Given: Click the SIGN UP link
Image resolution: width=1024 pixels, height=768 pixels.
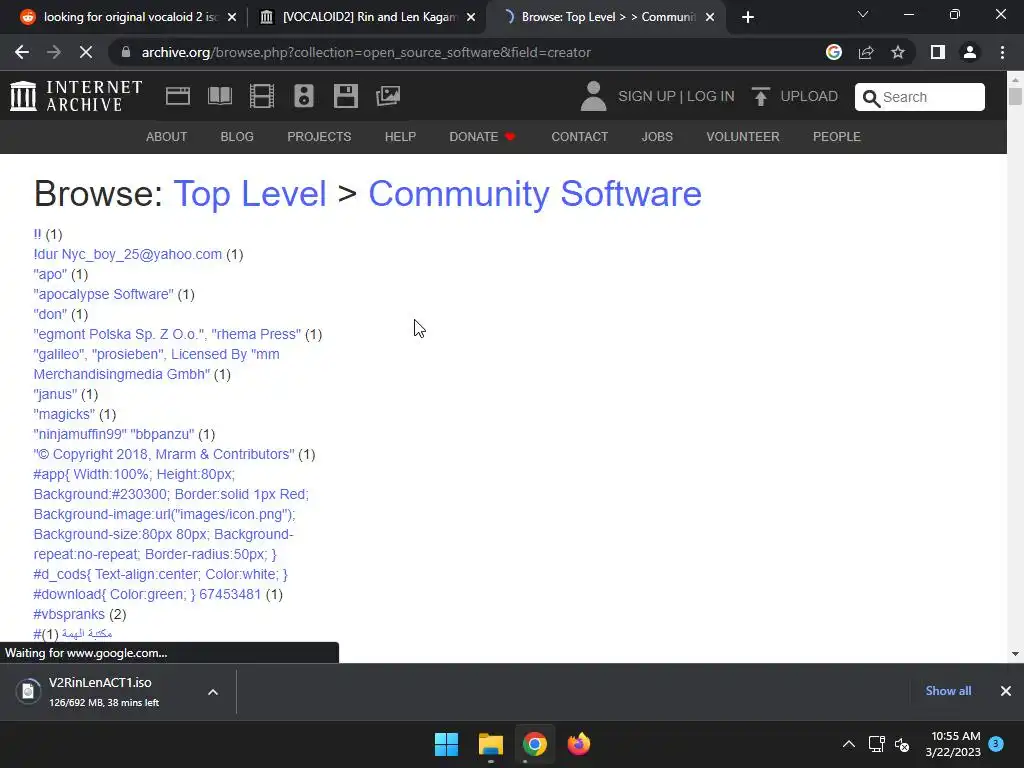Looking at the screenshot, I should click(x=647, y=97).
